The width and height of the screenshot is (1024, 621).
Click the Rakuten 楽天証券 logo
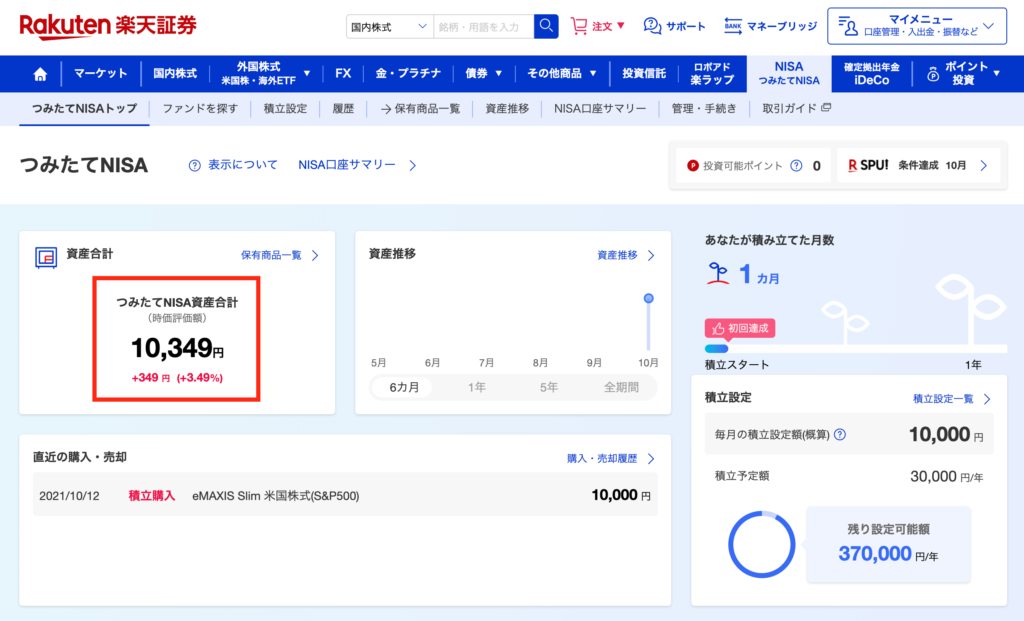tap(108, 26)
